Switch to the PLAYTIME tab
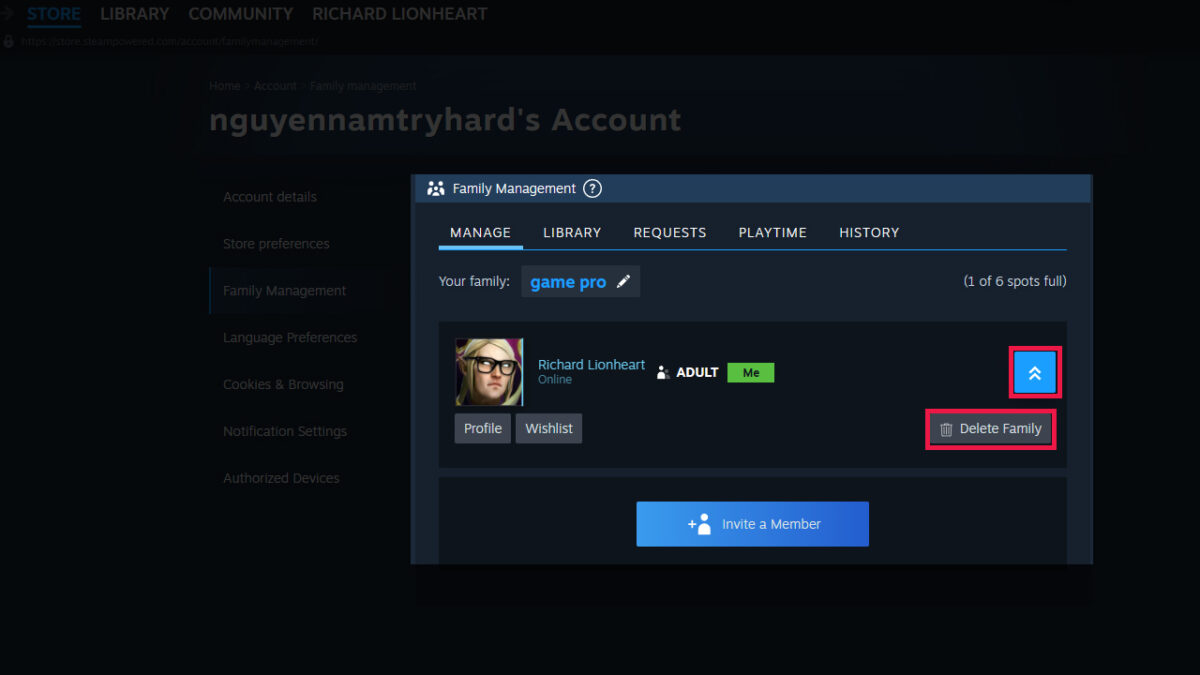Screen dimensions: 1200x675 773,232
